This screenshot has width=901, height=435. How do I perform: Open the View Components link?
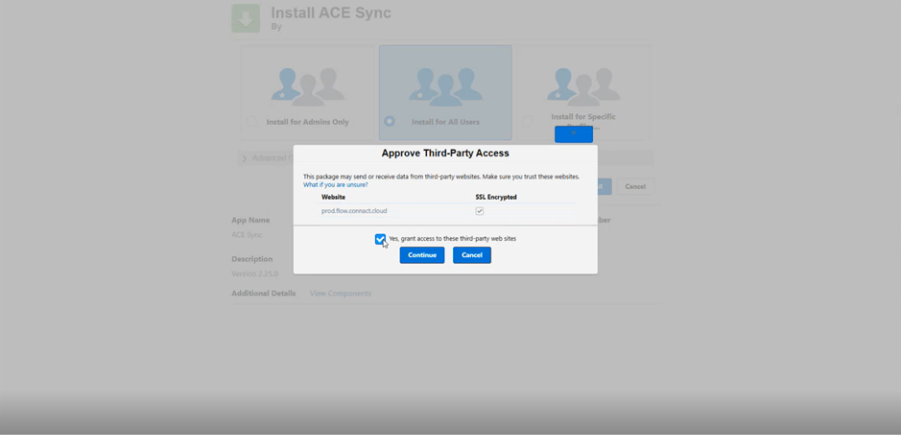[340, 293]
